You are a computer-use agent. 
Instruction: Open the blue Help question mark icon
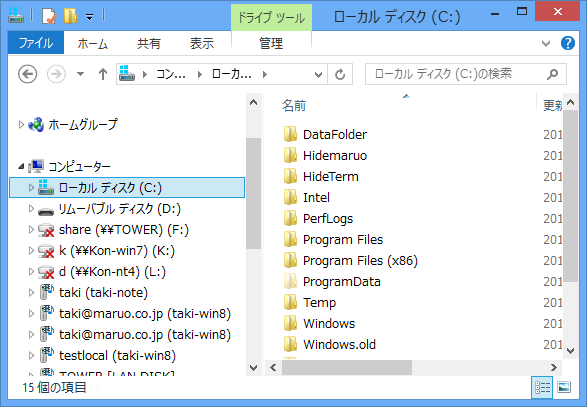[x=568, y=43]
